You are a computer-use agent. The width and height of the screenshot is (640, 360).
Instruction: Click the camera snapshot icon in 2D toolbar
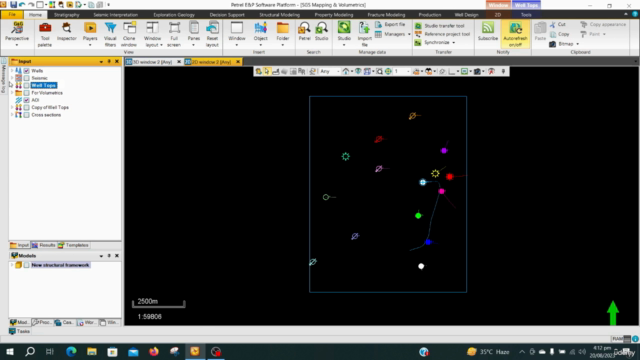(x=477, y=71)
